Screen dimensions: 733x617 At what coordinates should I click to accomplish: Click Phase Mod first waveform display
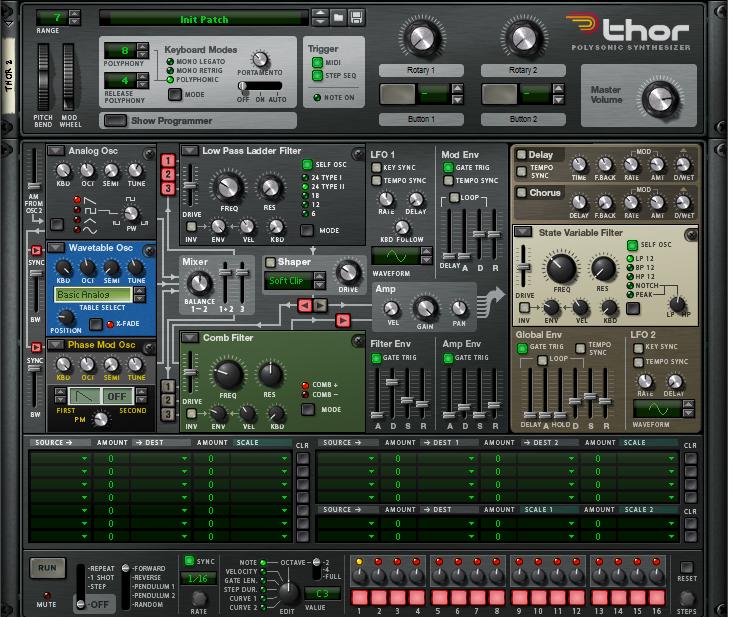pyautogui.click(x=85, y=396)
